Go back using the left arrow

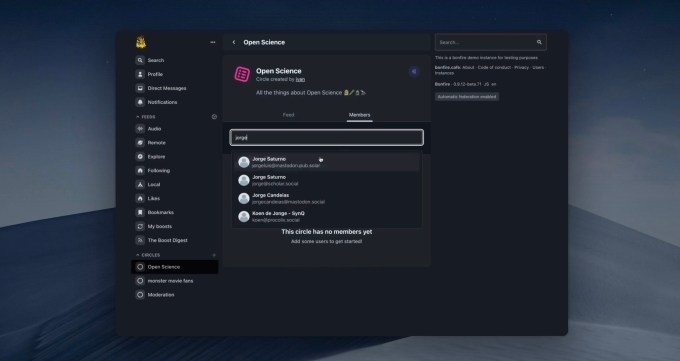[234, 42]
